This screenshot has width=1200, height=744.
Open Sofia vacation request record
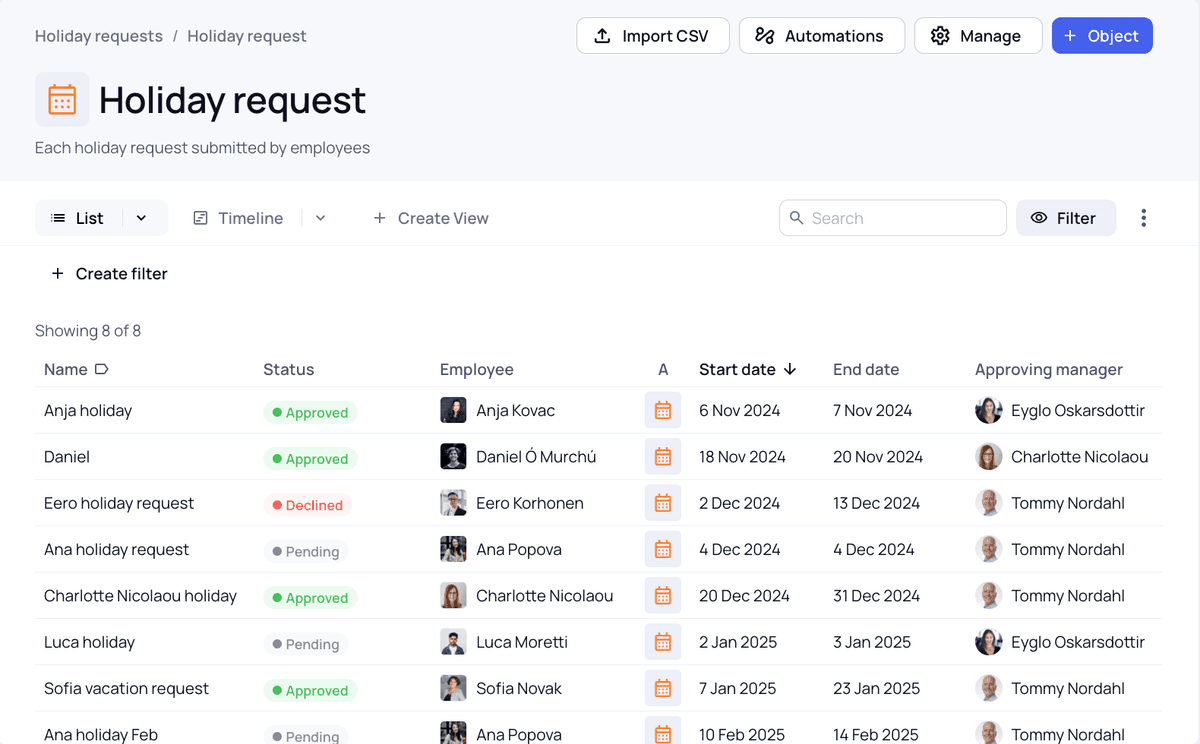(126, 688)
